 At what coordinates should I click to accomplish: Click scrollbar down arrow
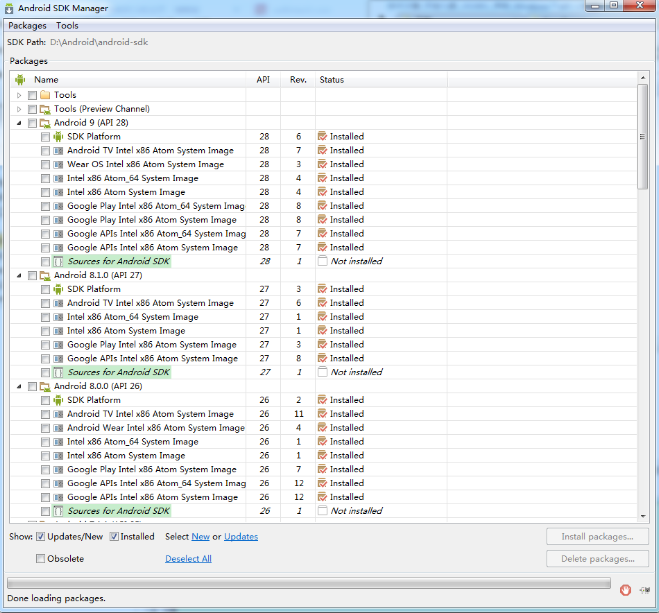tap(643, 516)
